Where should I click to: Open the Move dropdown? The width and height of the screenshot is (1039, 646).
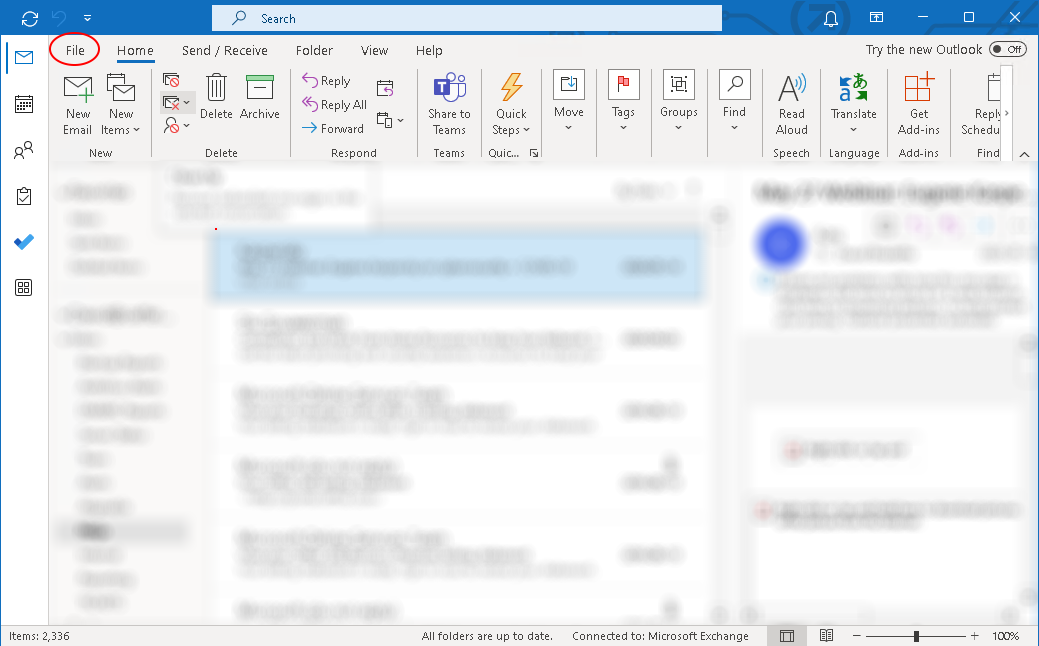[x=569, y=101]
